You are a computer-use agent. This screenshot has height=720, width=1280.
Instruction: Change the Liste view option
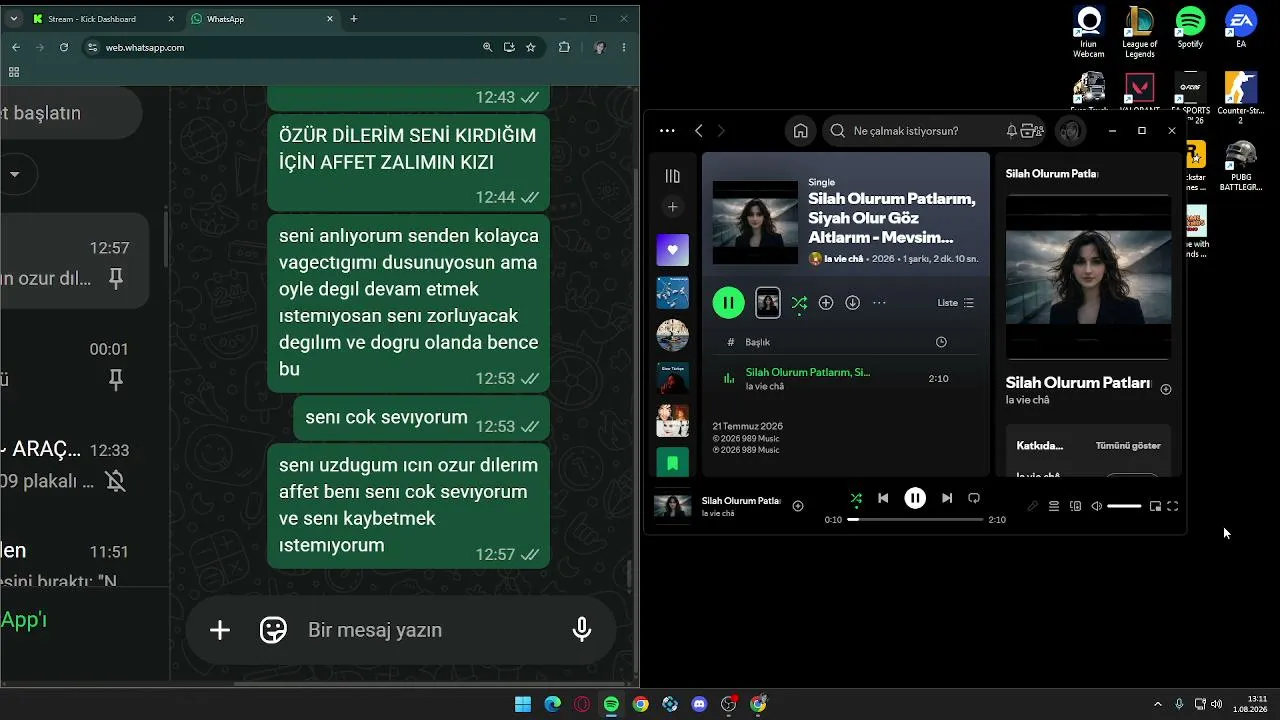(956, 303)
